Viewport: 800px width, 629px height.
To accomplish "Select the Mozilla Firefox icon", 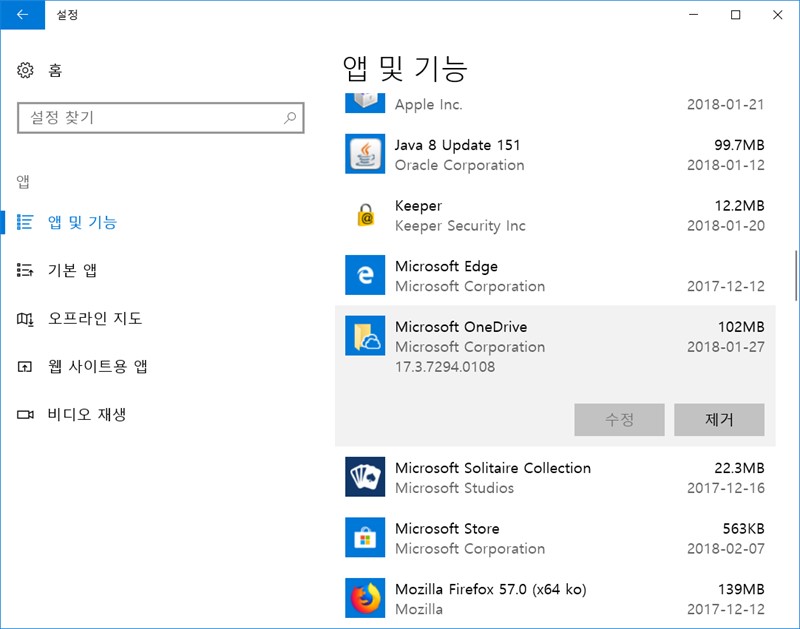I will (x=365, y=598).
